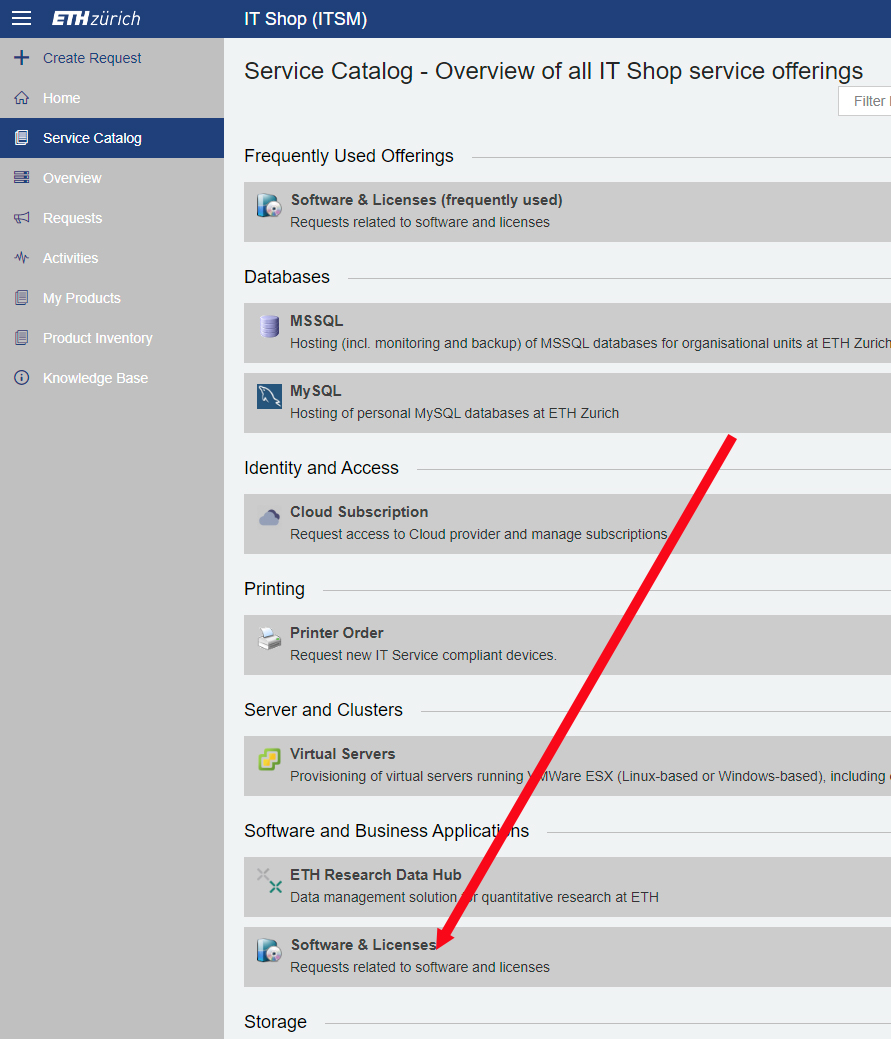Click the Storage section heading
This screenshot has height=1039, width=891.
[275, 1022]
